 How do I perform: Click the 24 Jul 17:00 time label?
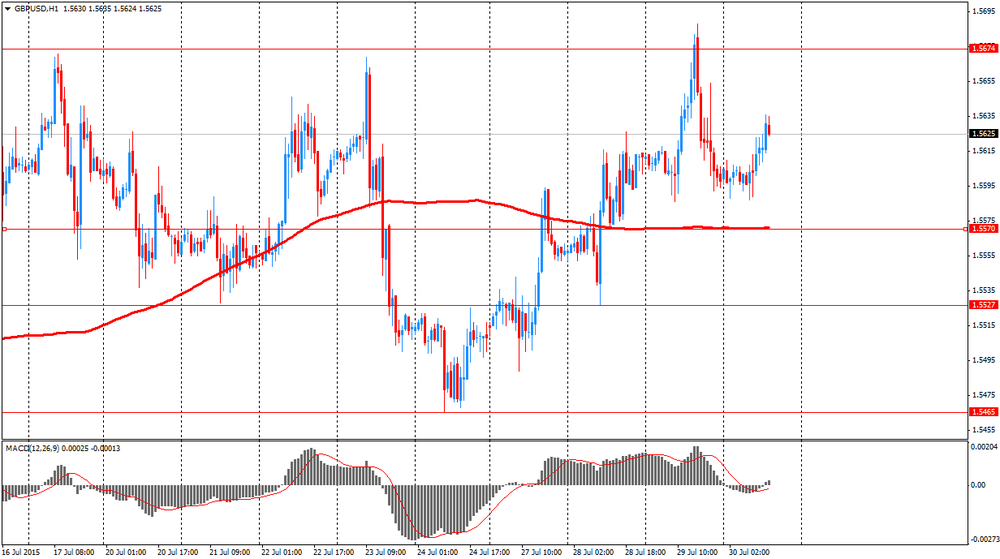[489, 552]
